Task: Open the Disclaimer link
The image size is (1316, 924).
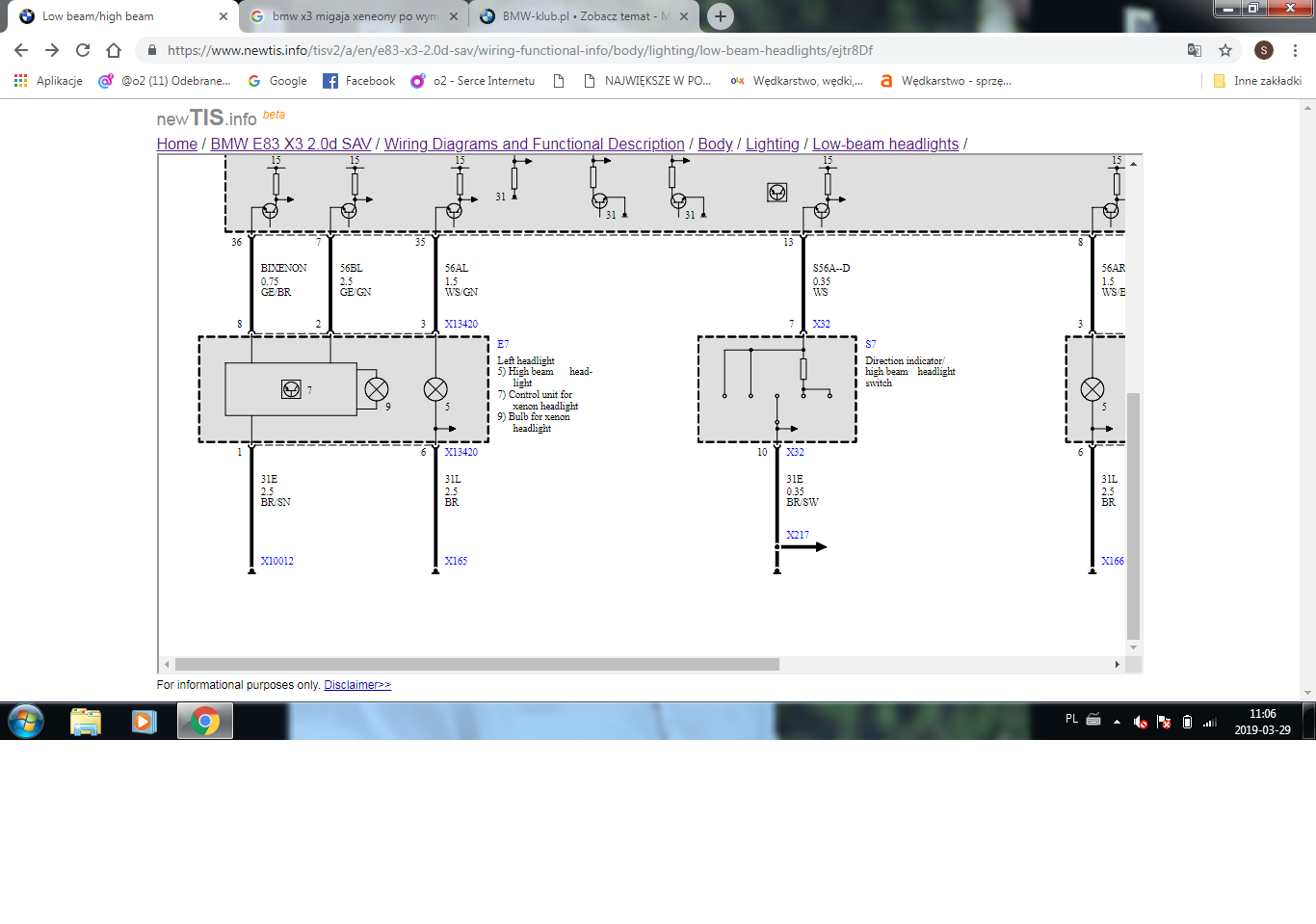Action: click(357, 685)
